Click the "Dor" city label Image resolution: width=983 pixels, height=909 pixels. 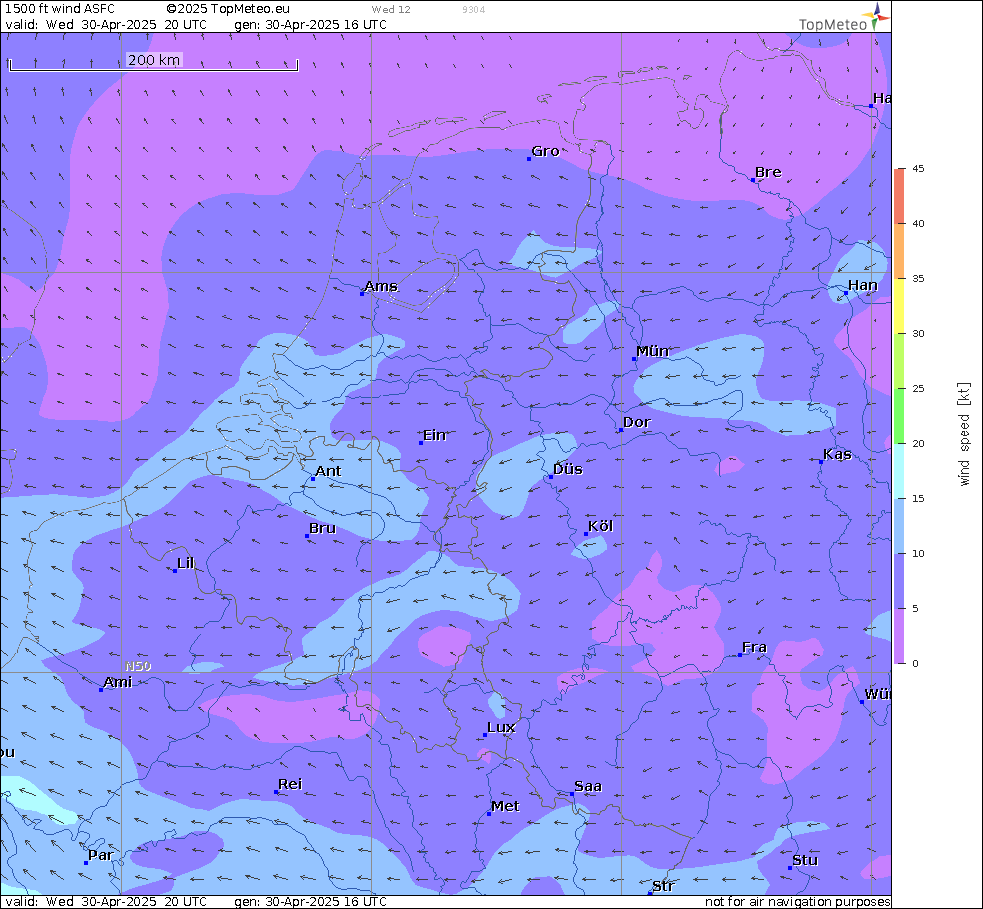pyautogui.click(x=637, y=423)
